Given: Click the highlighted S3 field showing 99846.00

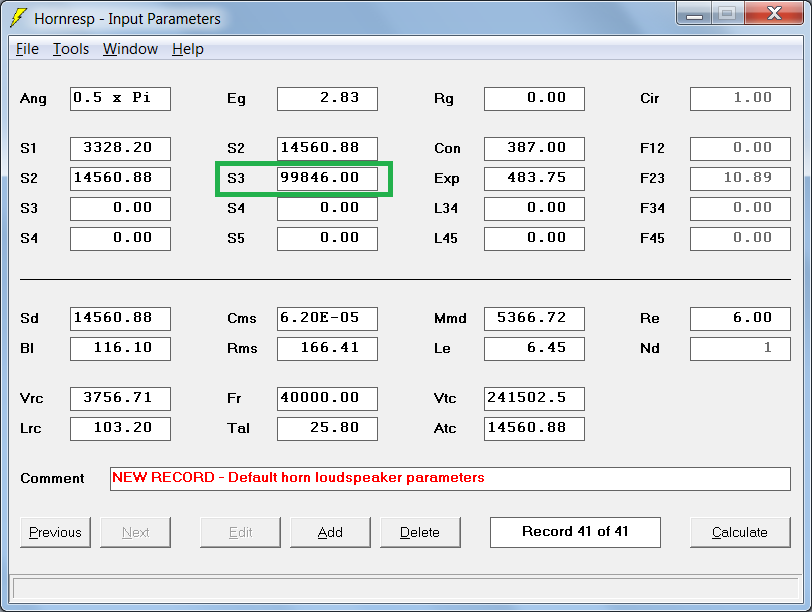Looking at the screenshot, I should pyautogui.click(x=327, y=179).
